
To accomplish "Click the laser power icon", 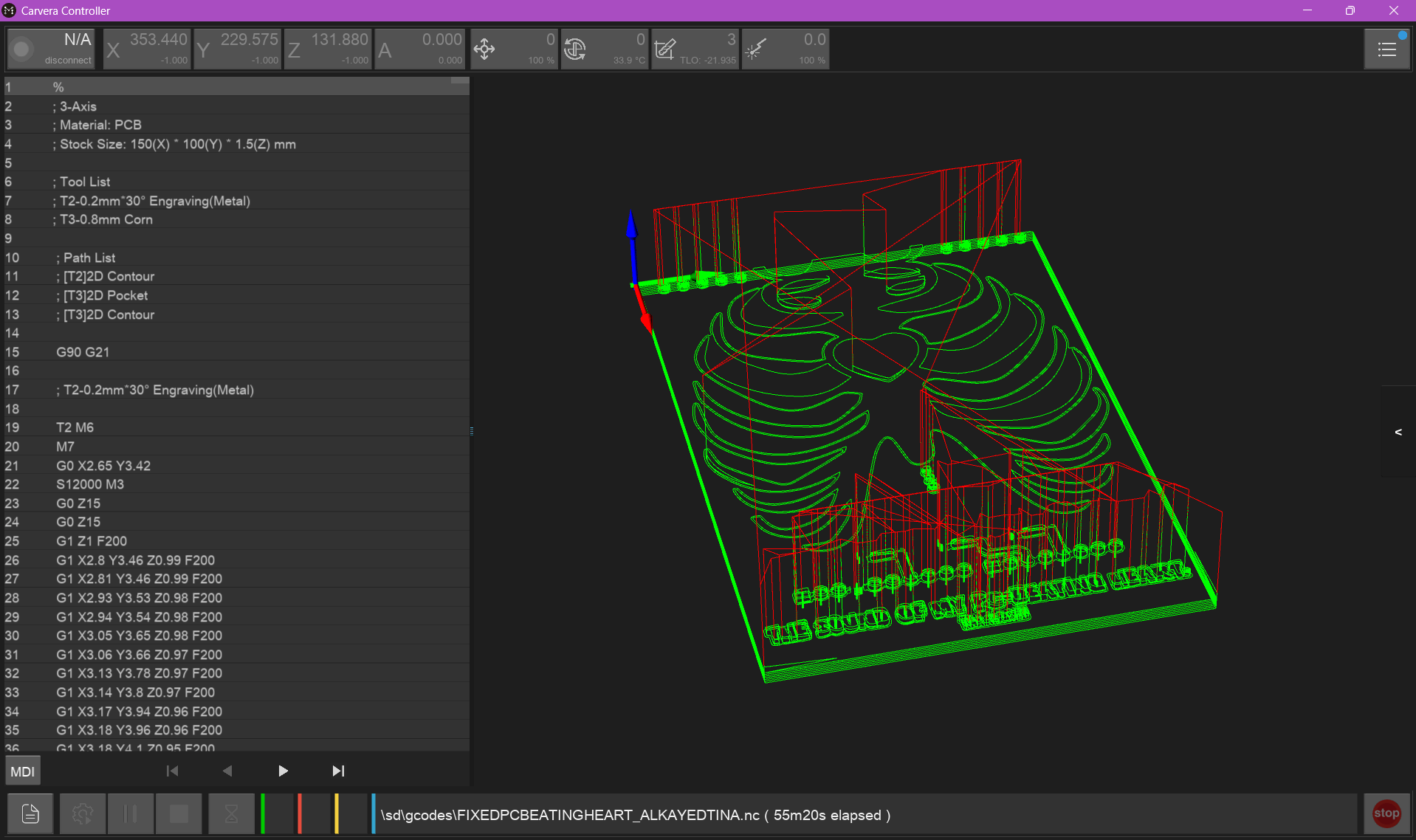I will (755, 49).
